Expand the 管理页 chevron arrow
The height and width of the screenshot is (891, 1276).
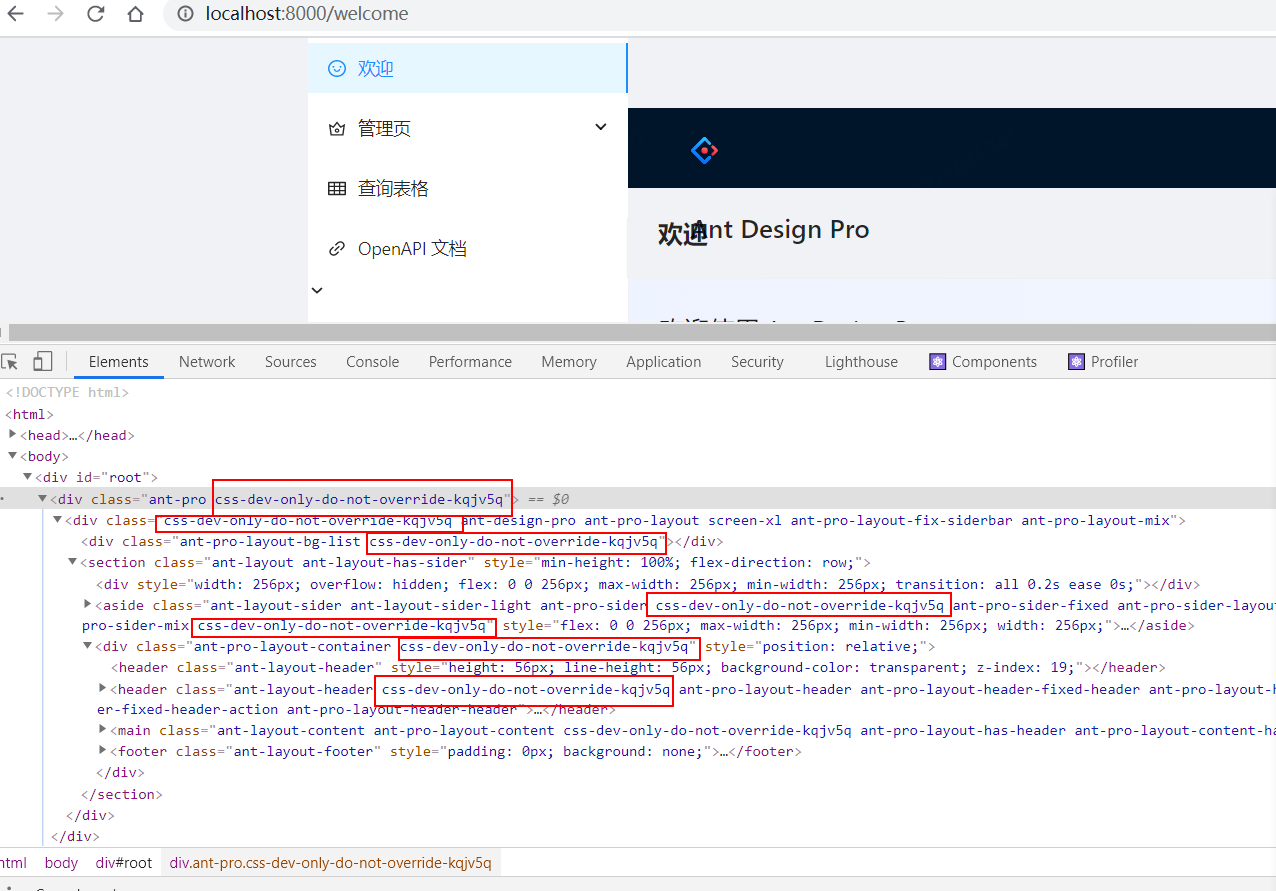601,127
